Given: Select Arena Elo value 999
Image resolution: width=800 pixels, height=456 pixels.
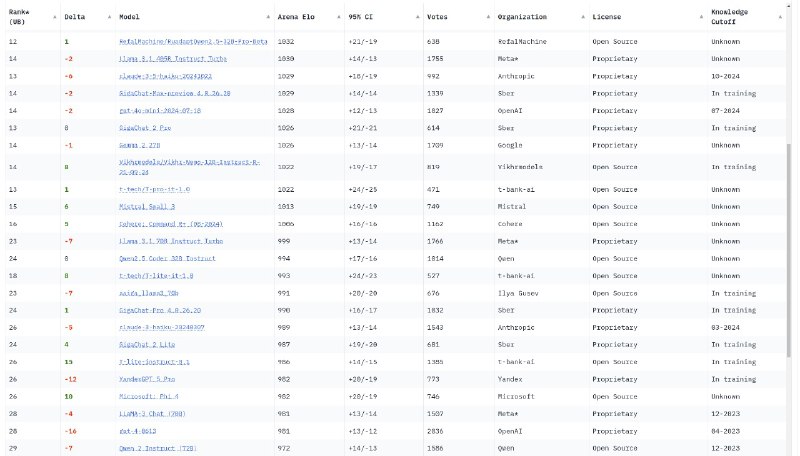Looking at the screenshot, I should [x=284, y=241].
